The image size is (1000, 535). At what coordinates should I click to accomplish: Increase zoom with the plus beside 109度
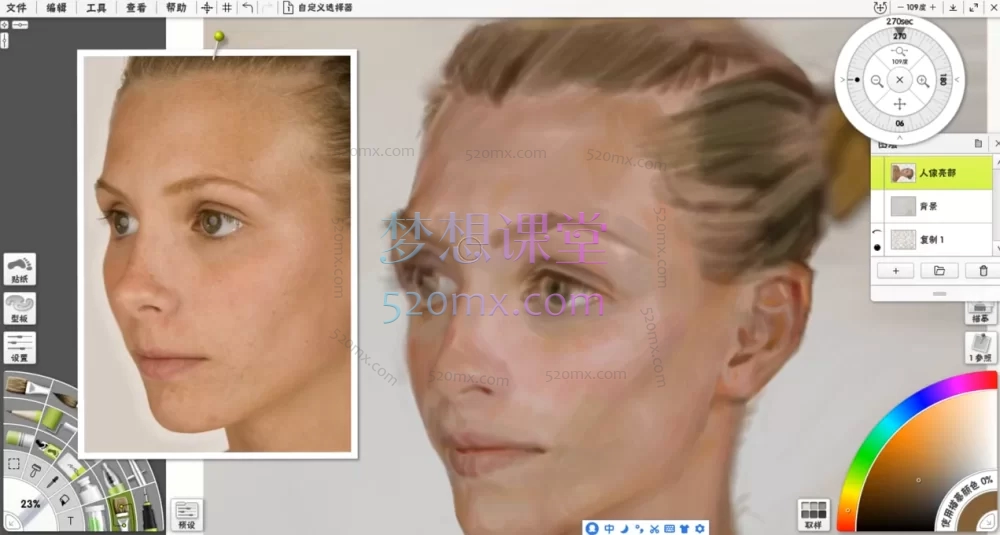(x=932, y=8)
